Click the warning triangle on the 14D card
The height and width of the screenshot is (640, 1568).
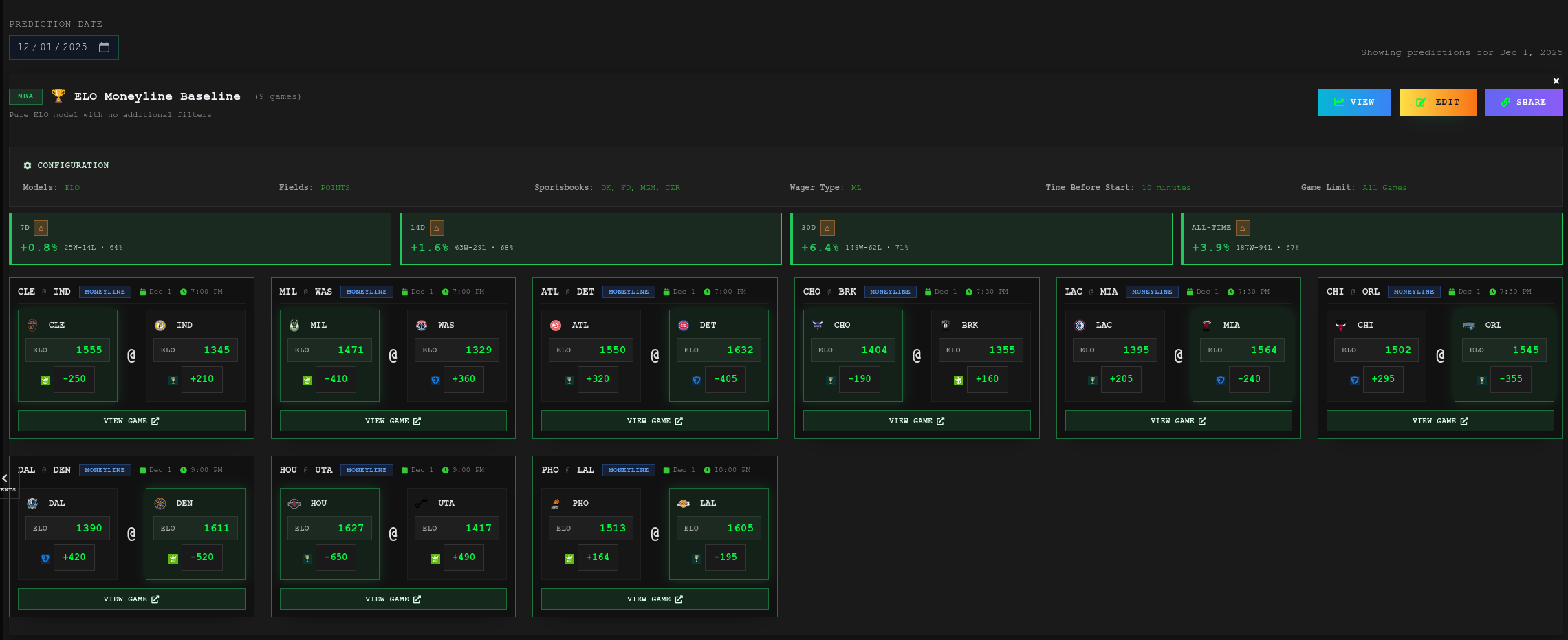tap(437, 228)
